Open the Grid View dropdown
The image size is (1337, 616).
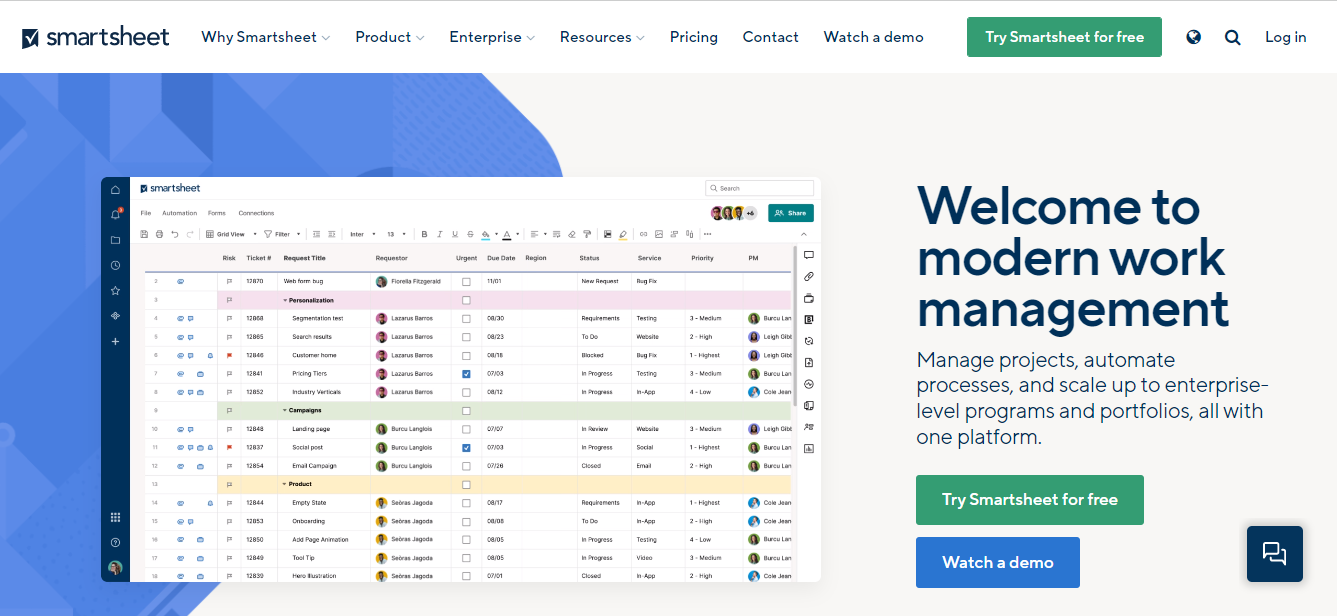tap(231, 234)
